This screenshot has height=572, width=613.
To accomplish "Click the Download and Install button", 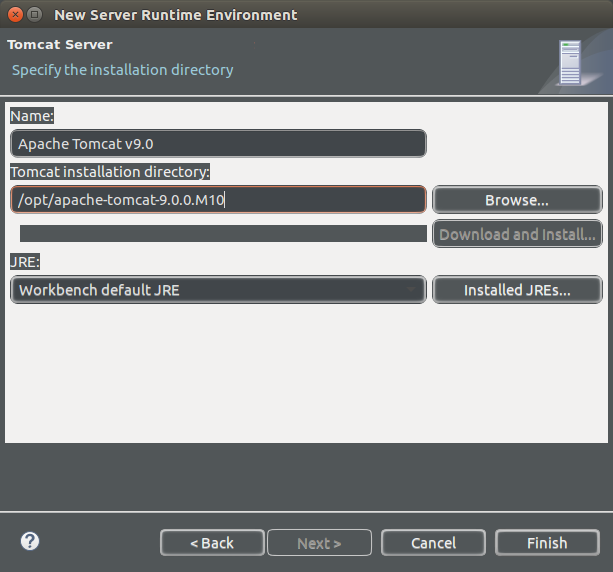I will pos(517,234).
